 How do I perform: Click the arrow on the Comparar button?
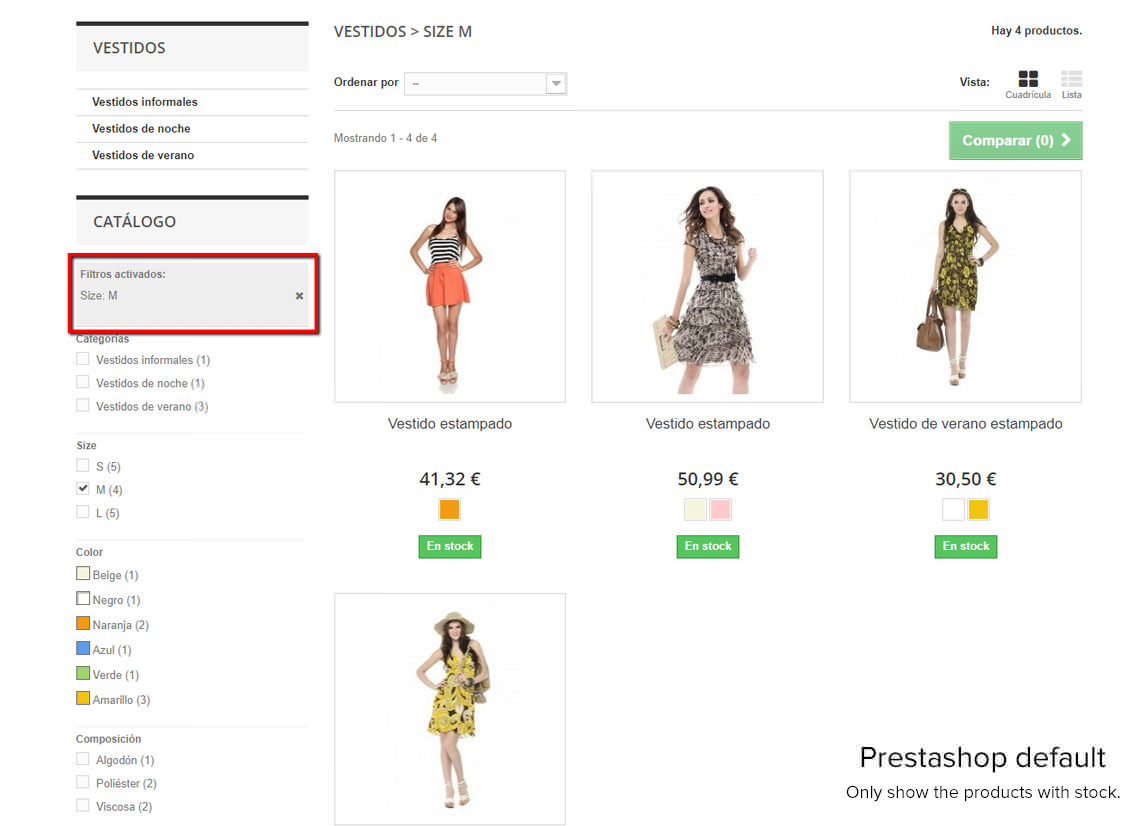click(x=1068, y=140)
